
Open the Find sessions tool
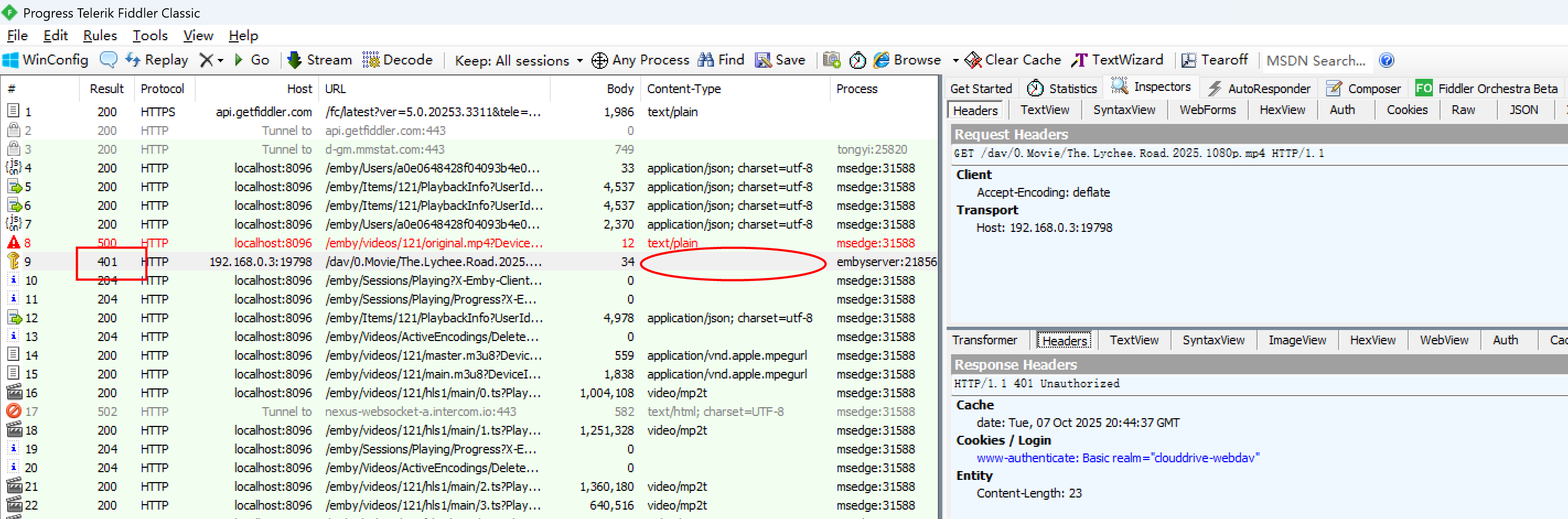point(721,60)
